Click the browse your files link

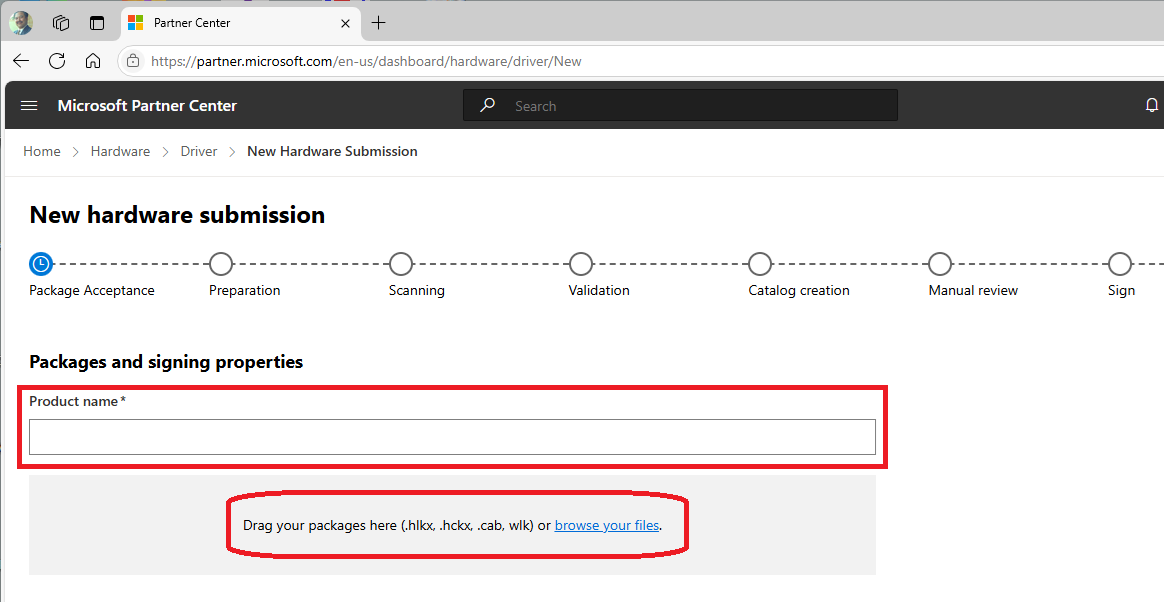point(607,525)
